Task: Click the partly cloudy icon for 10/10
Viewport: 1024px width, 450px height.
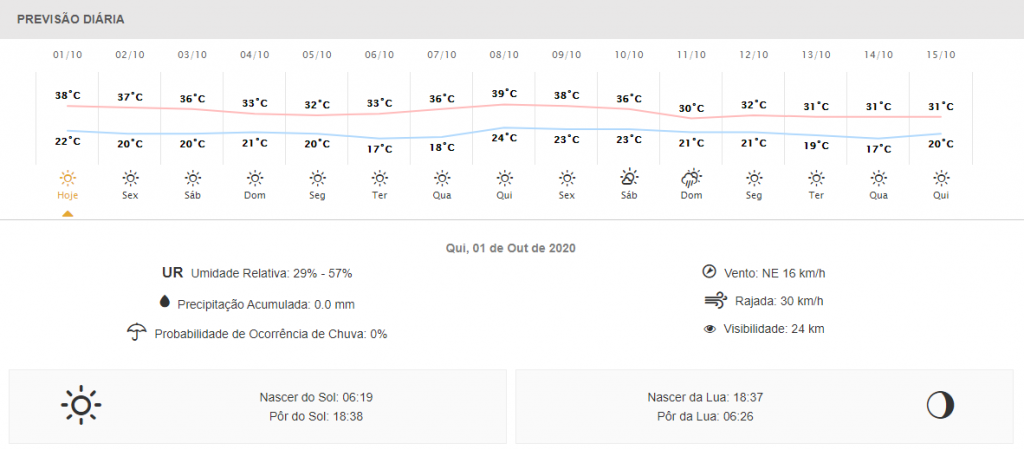Action: point(629,178)
